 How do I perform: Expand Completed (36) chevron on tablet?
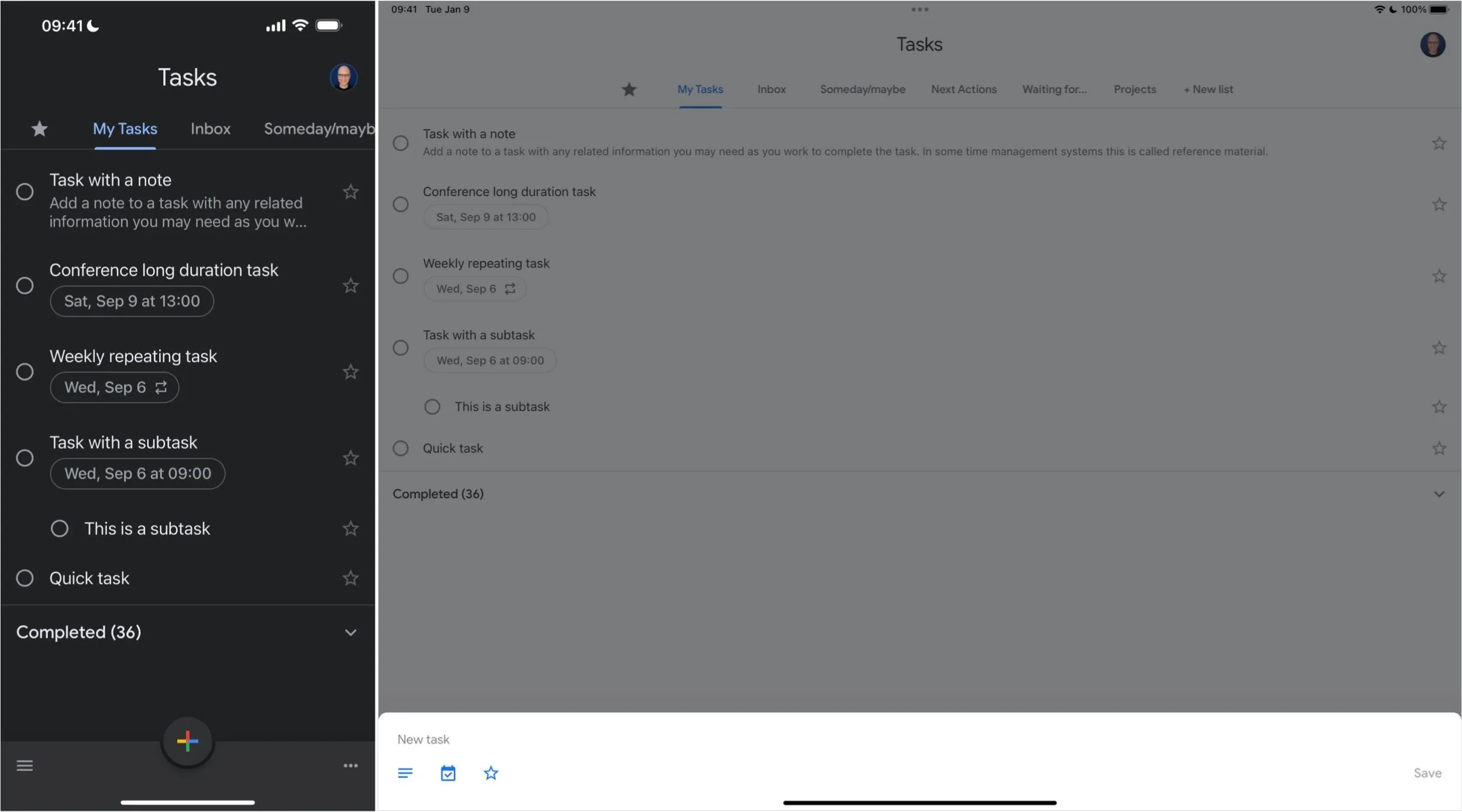click(1439, 494)
